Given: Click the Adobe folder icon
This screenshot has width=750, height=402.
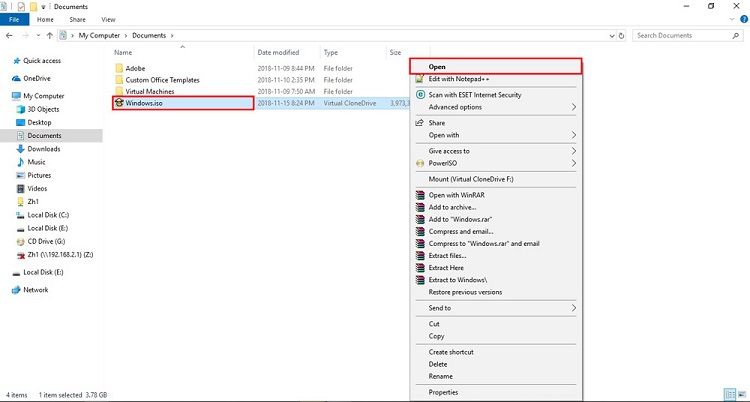Looking at the screenshot, I should click(119, 68).
